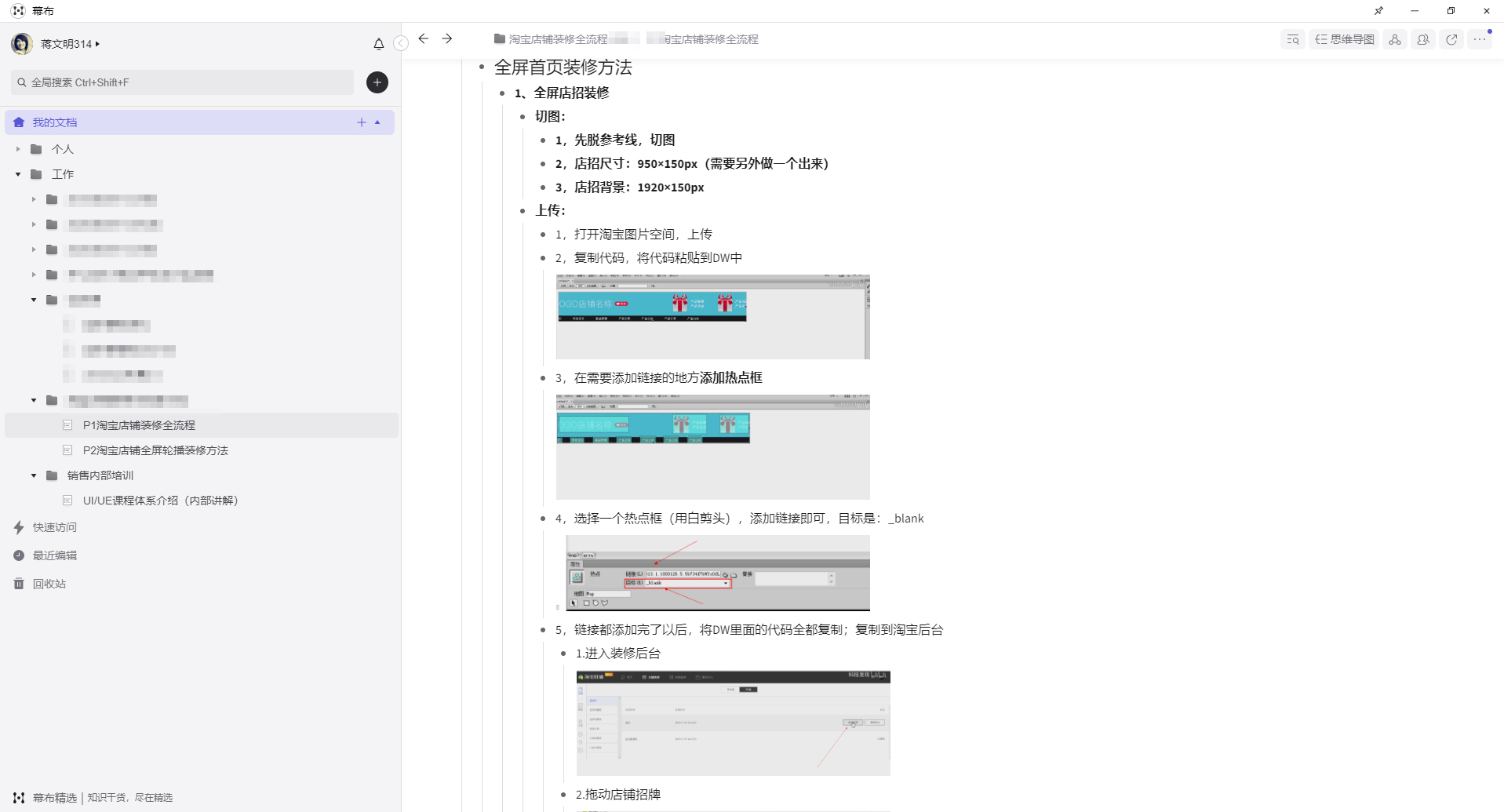Open the 个人 folder
Viewport: 1504px width, 812px height.
[x=63, y=149]
